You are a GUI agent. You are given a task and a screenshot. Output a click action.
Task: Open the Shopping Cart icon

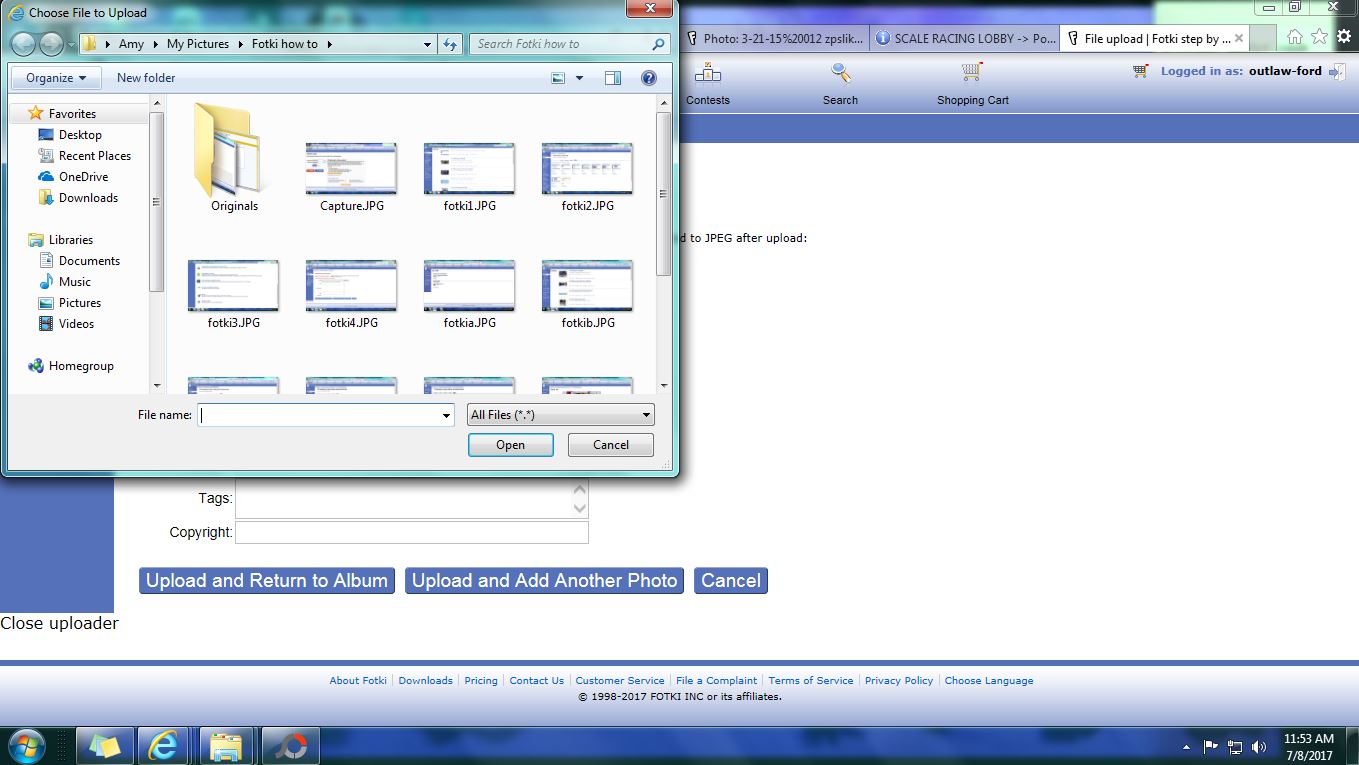972,73
